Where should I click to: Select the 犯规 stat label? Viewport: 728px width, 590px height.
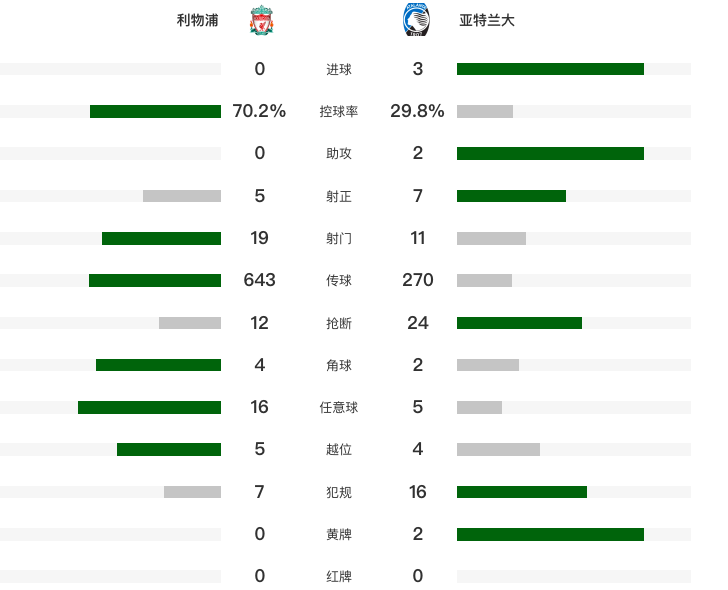coord(339,492)
